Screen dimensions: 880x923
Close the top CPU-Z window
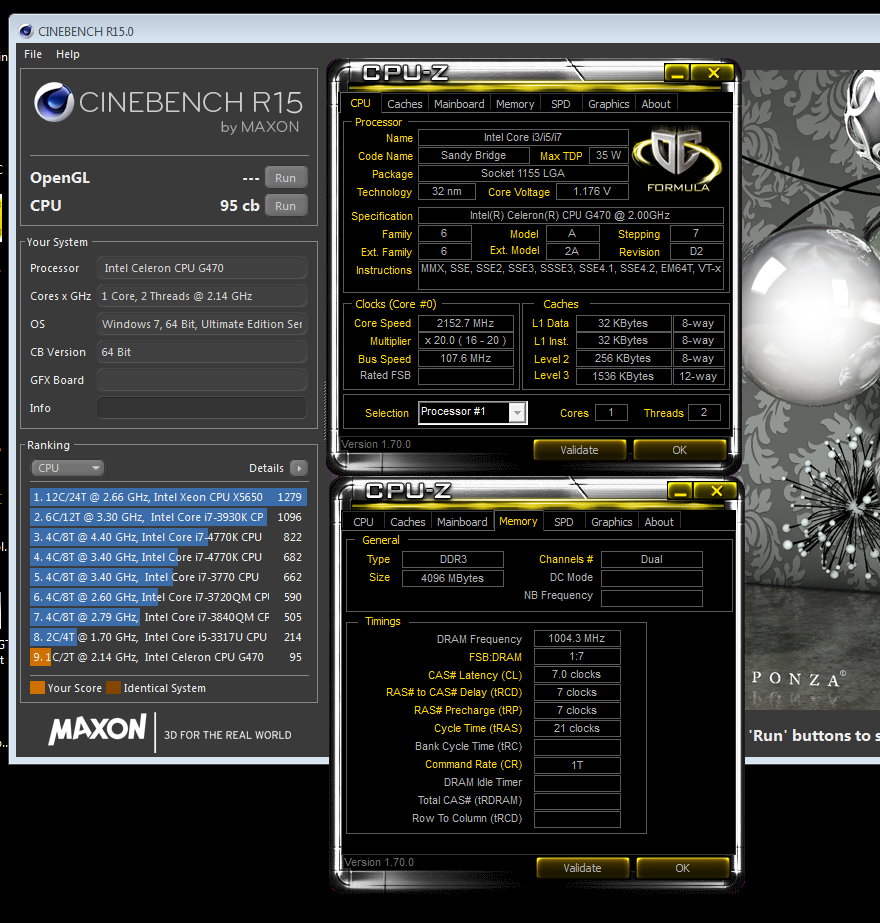coord(713,73)
